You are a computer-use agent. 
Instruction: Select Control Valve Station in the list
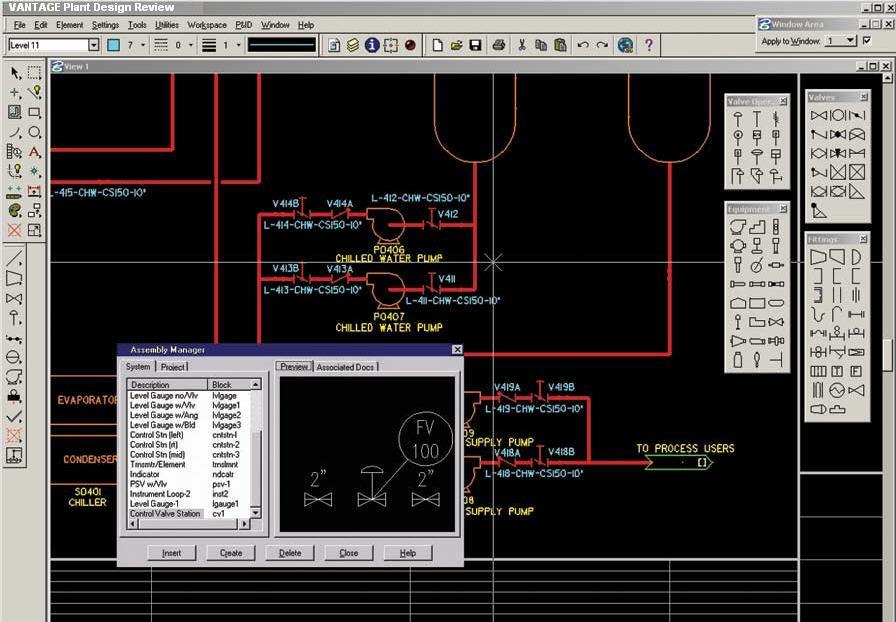[x=165, y=513]
